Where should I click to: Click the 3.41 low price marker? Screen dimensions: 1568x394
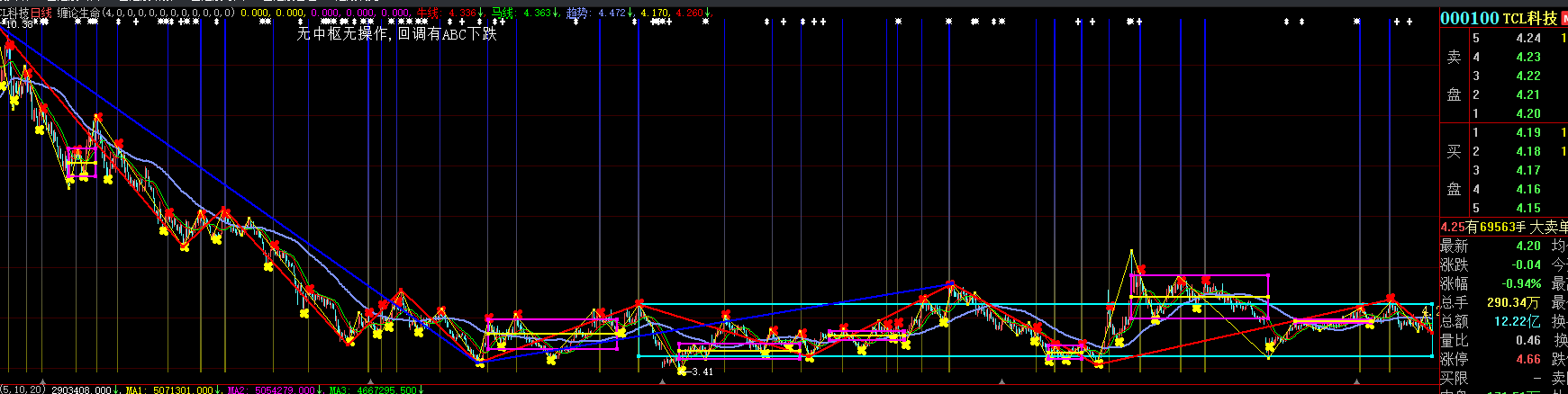[x=700, y=372]
